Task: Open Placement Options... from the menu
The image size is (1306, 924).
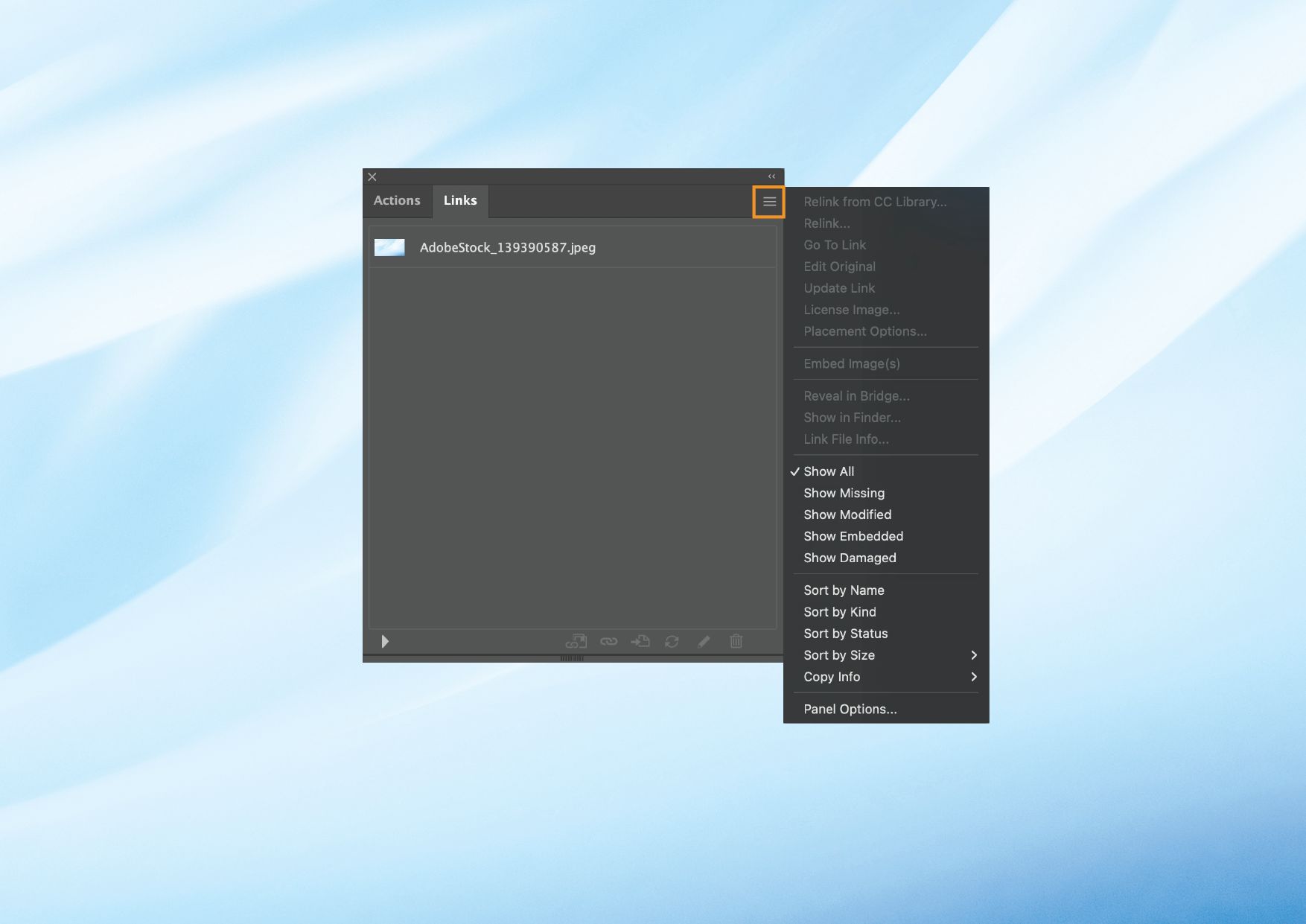Action: 886,331
